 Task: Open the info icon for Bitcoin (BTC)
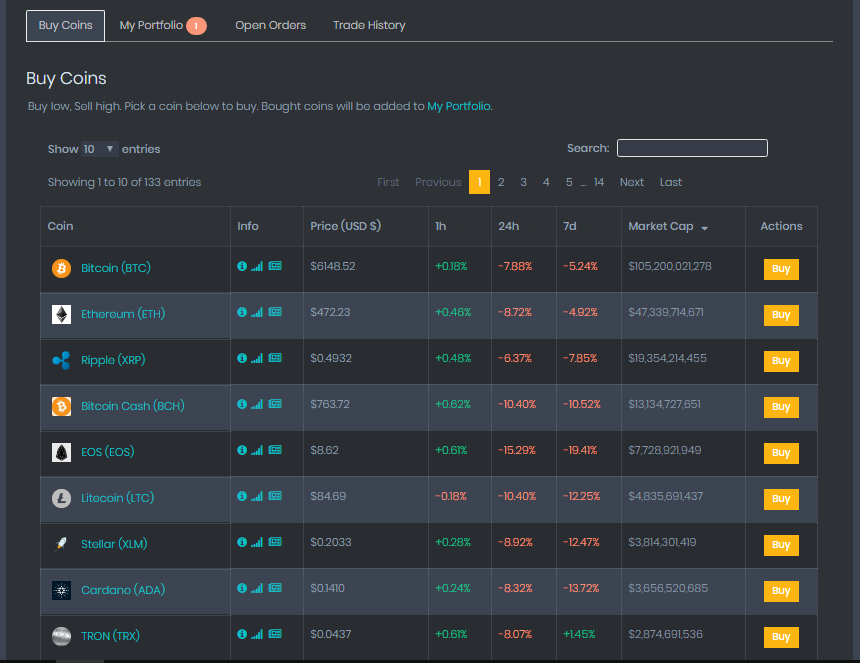pyautogui.click(x=242, y=266)
